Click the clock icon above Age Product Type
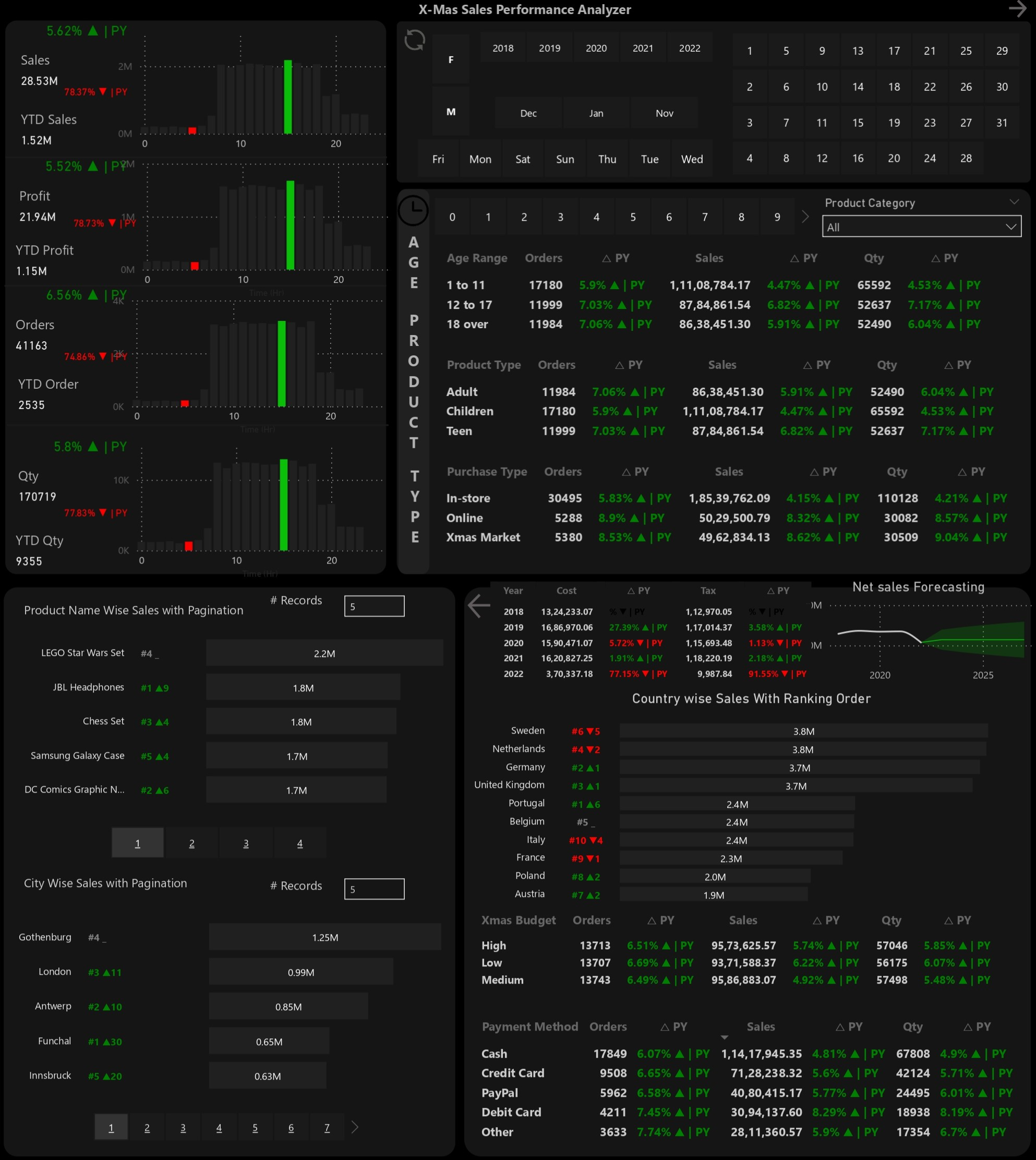Image resolution: width=1036 pixels, height=1160 pixels. (x=413, y=210)
